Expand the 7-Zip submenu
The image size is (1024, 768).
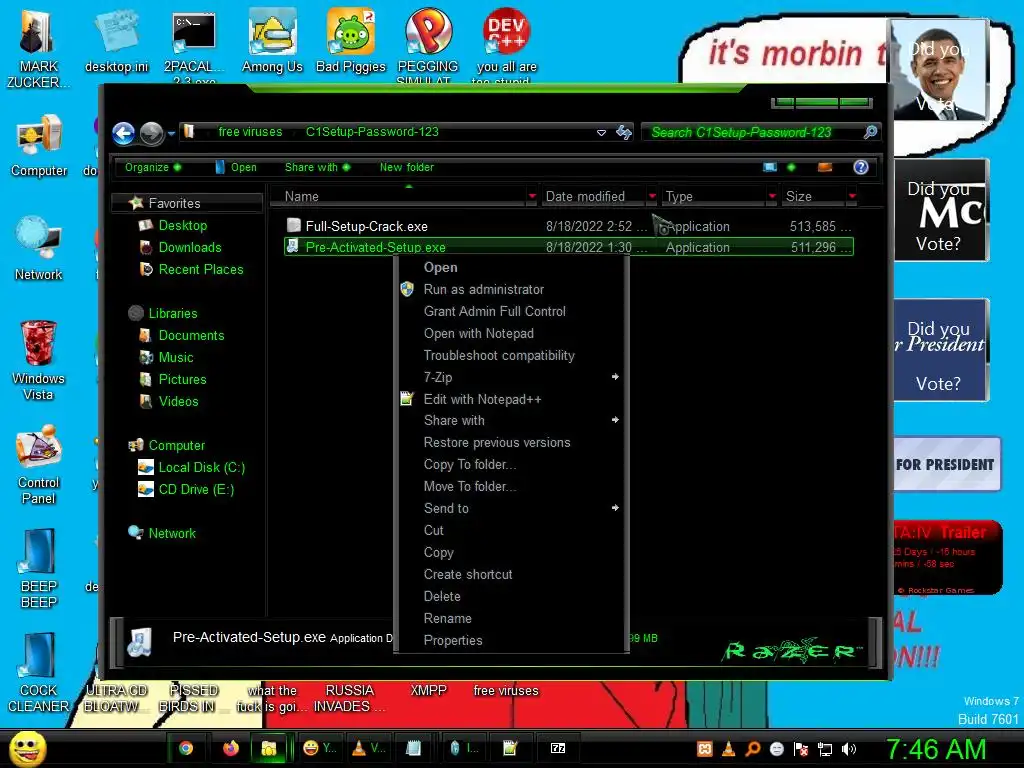click(x=511, y=377)
